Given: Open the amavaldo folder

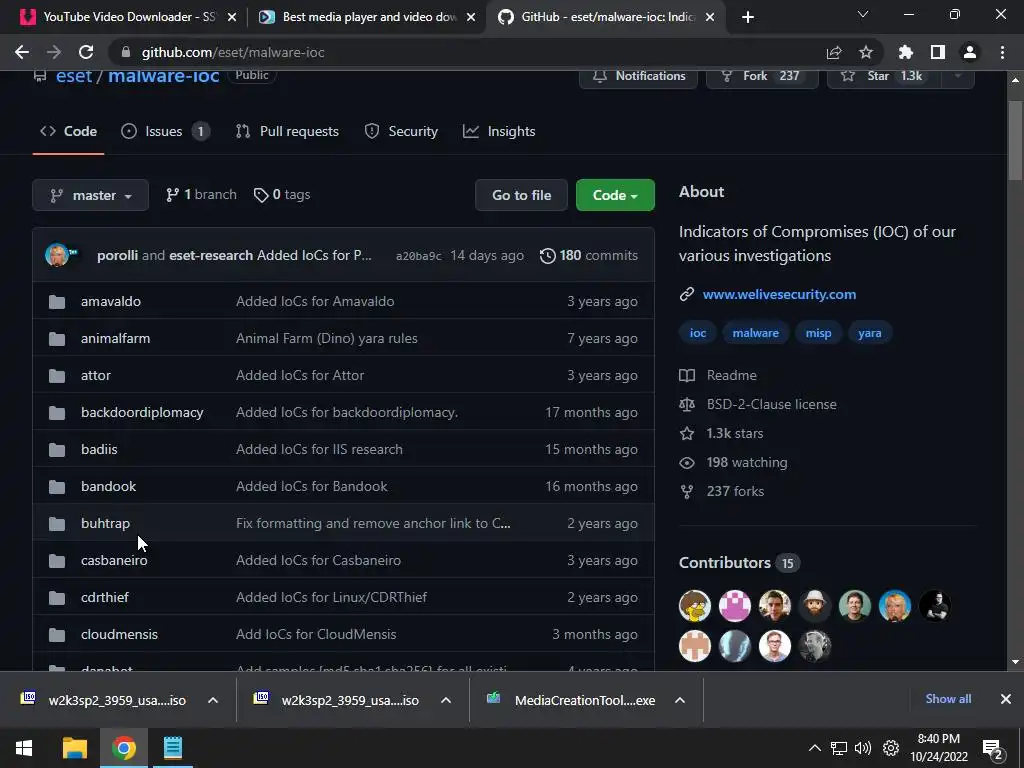Looking at the screenshot, I should coord(110,301).
